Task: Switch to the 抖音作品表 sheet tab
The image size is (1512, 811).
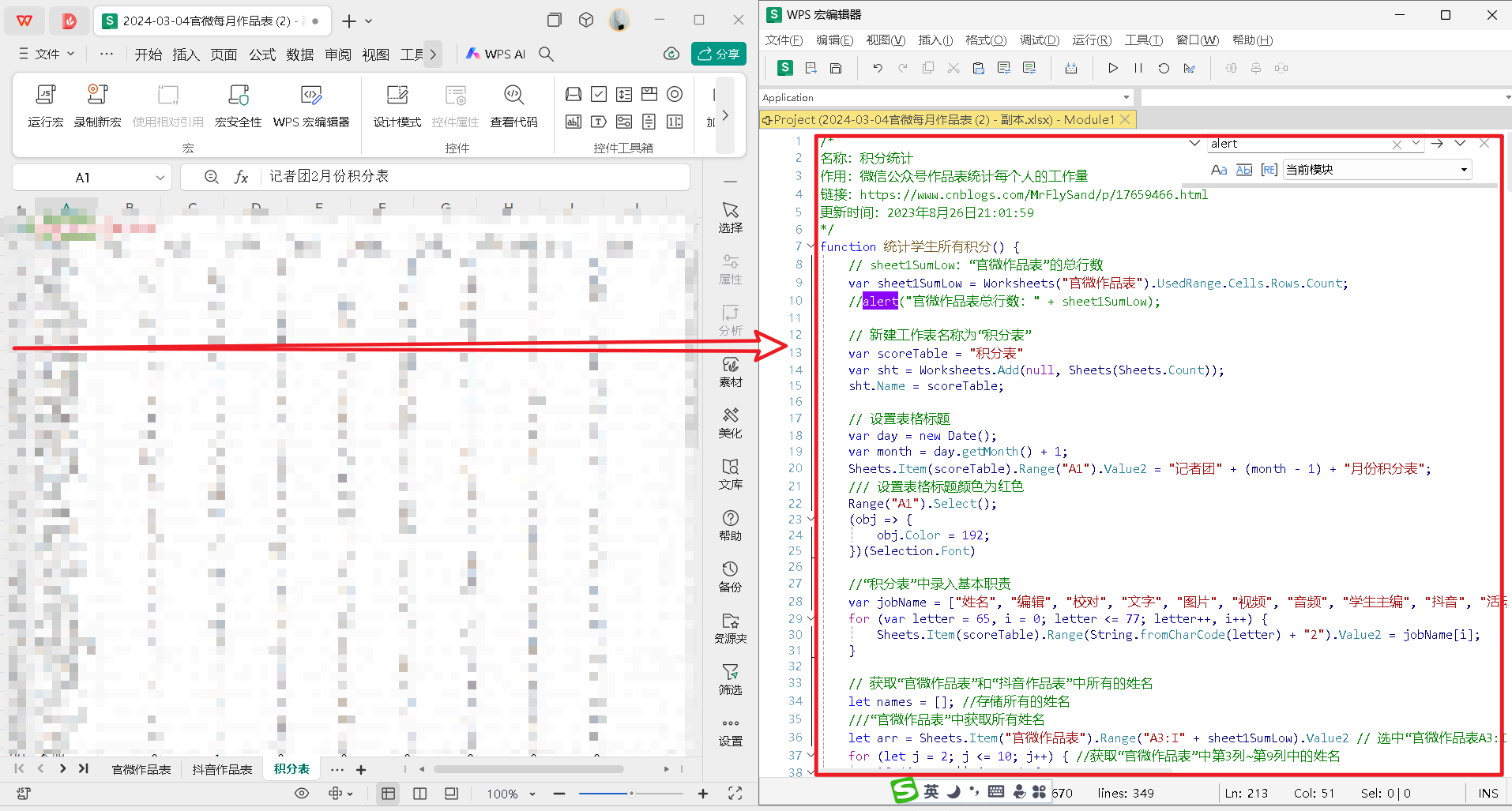Action: coord(222,769)
